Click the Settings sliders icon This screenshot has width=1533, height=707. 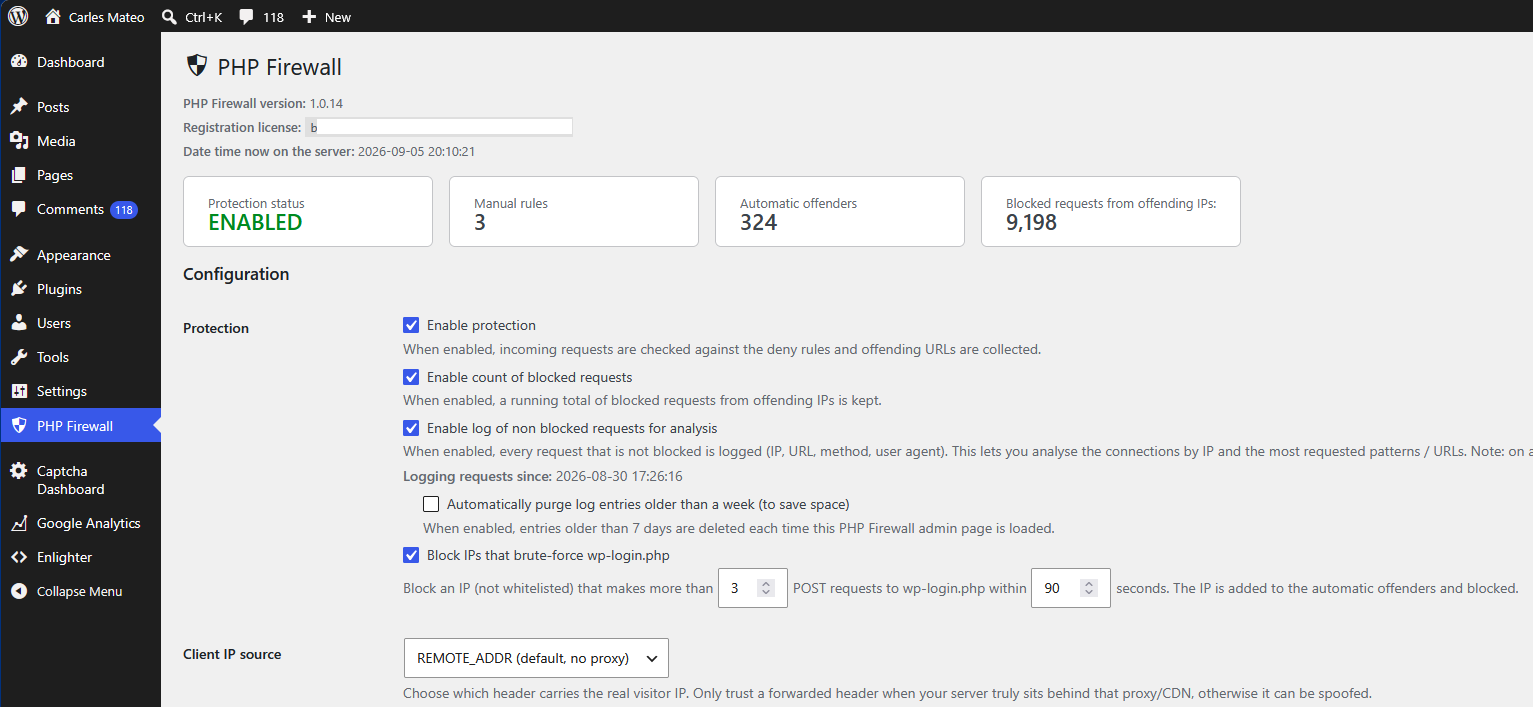[19, 391]
